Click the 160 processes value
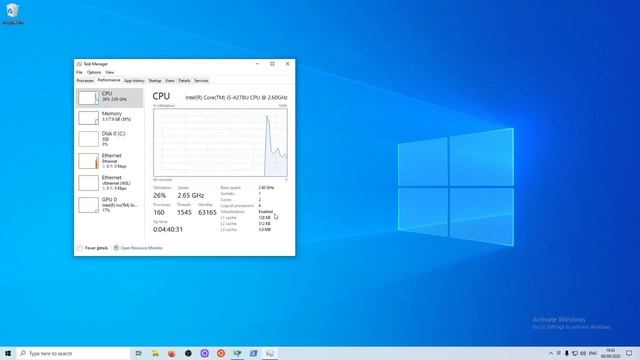Image resolution: width=640 pixels, height=360 pixels. click(x=159, y=213)
